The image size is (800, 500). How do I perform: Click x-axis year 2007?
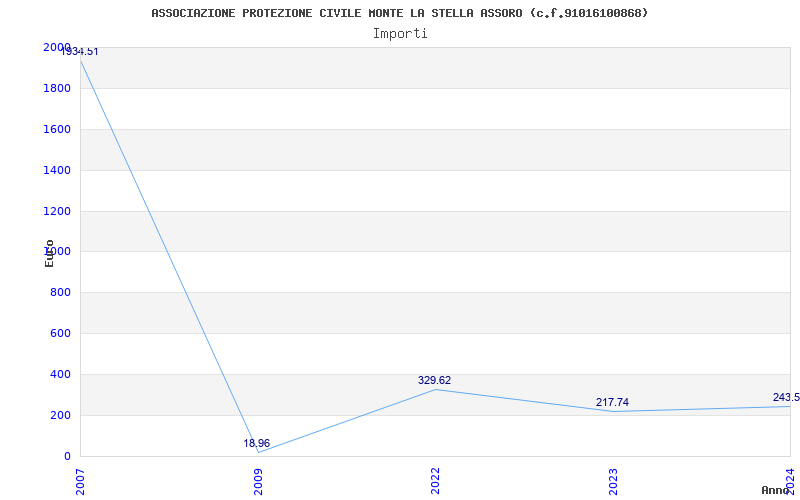click(x=81, y=482)
